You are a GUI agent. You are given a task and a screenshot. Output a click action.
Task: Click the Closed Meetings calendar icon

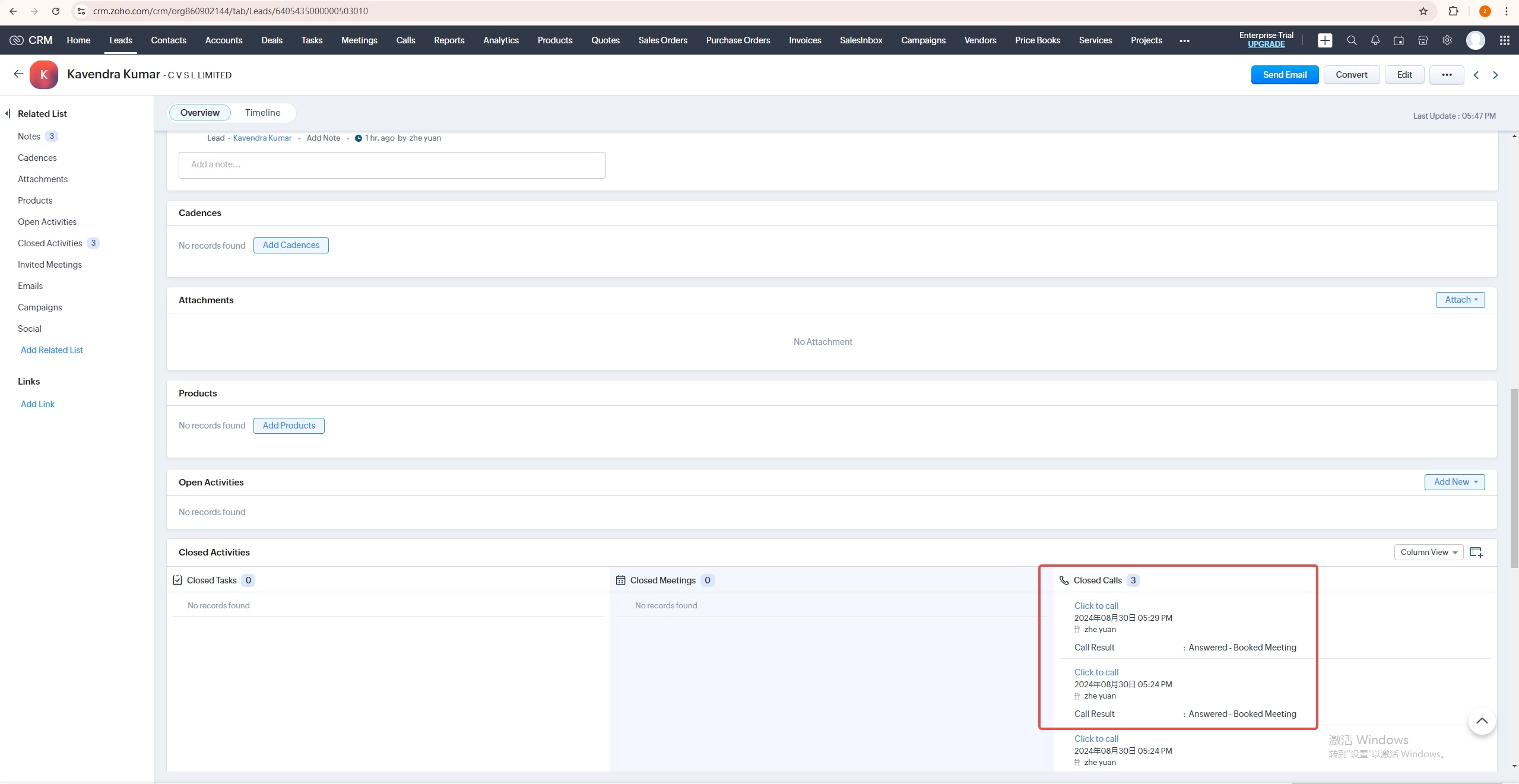[x=620, y=580]
